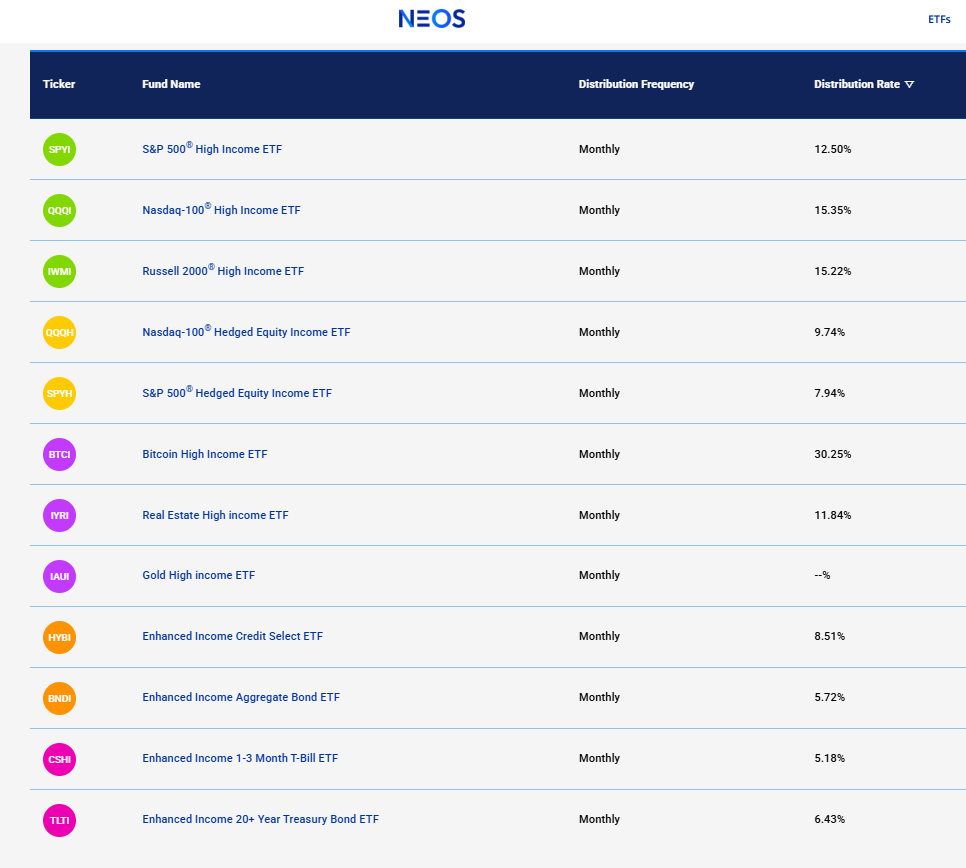Screen dimensions: 966x868
Task: Click the IAUI ticker badge
Action: [59, 576]
